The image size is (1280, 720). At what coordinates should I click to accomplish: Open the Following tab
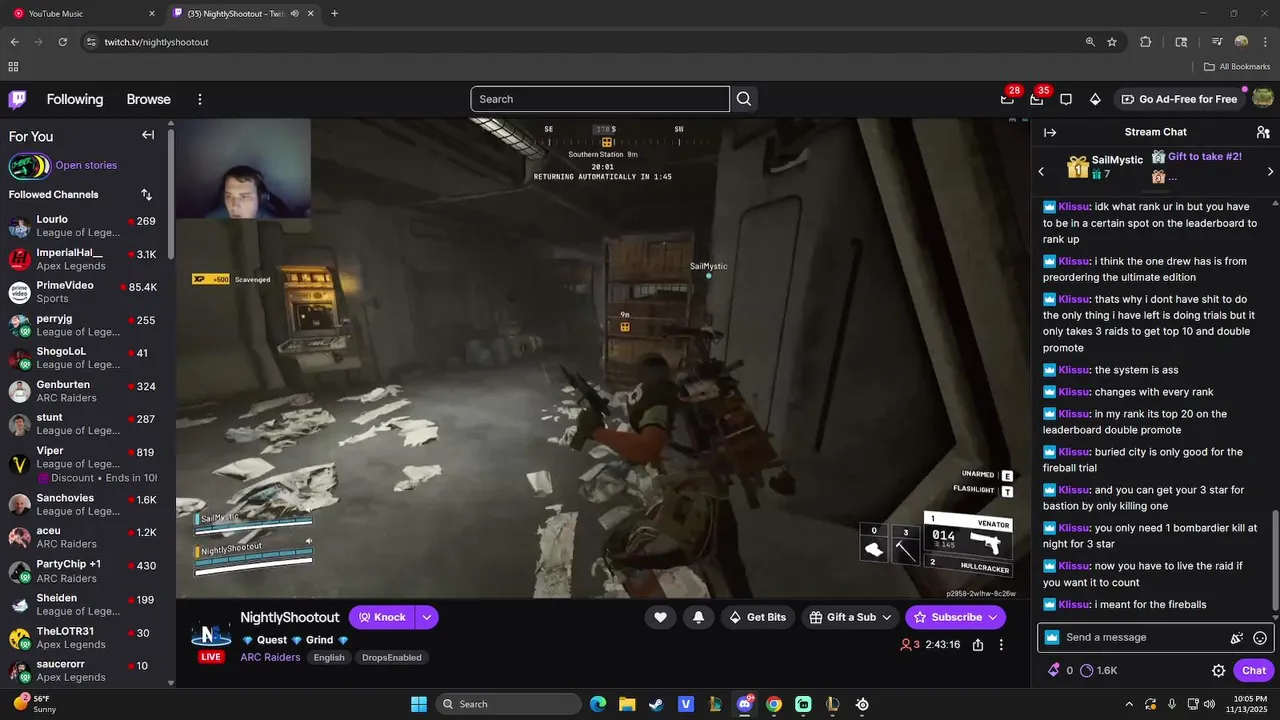click(x=75, y=99)
